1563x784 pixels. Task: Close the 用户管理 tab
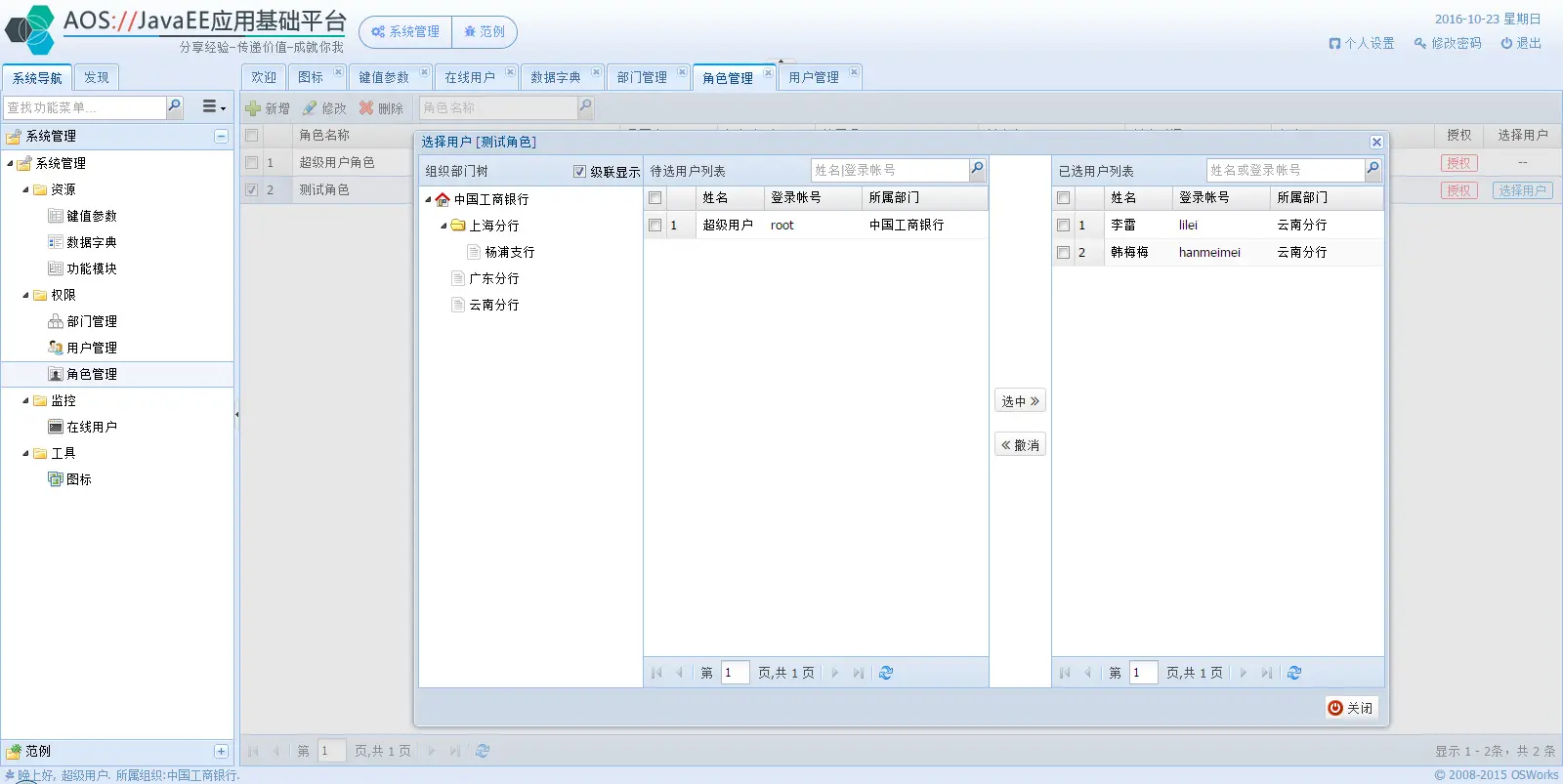[x=854, y=71]
